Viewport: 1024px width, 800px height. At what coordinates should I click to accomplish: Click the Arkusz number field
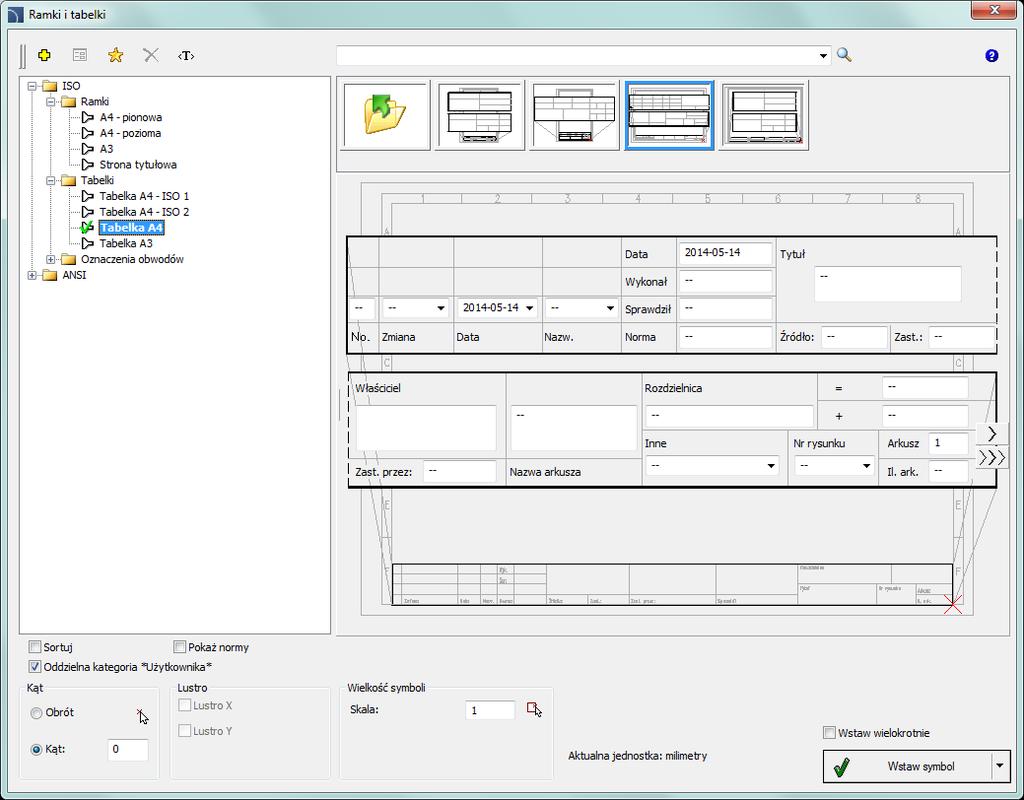(x=948, y=443)
